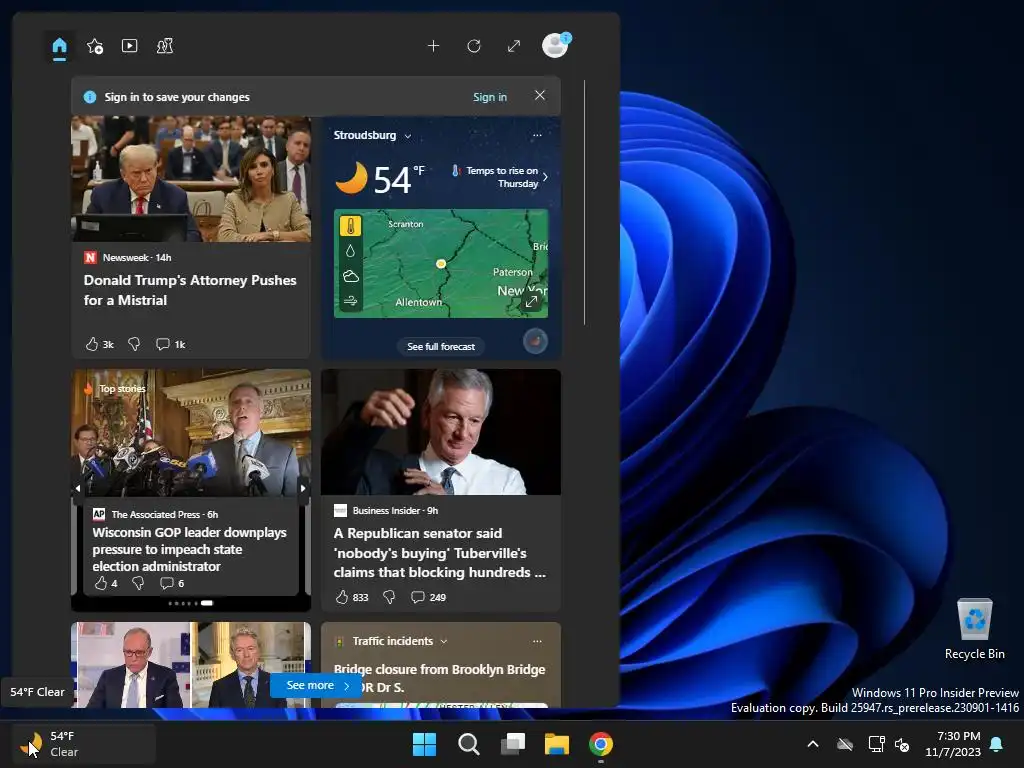Select precipitation droplet map layer
The width and height of the screenshot is (1024, 768).
coord(351,251)
